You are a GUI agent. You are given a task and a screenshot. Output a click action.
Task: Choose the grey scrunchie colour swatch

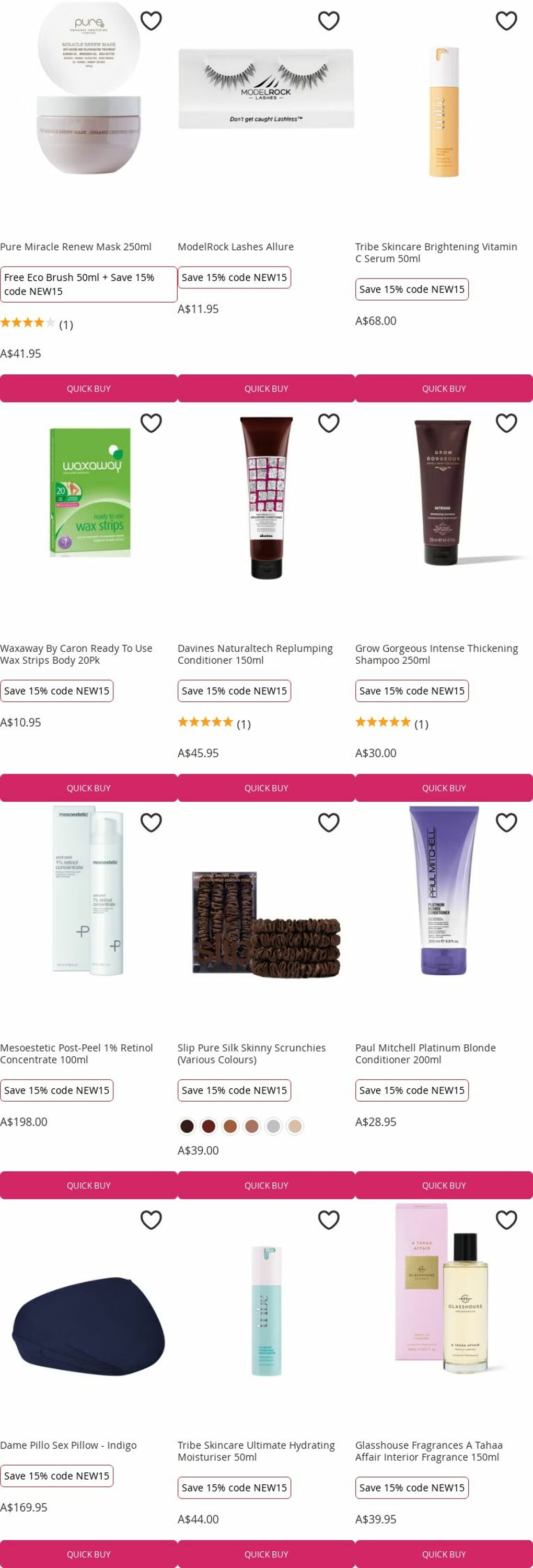tap(273, 1126)
